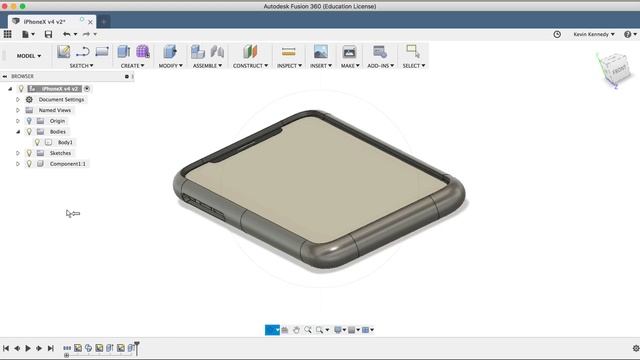
Task: Expand the Named Views node
Action: point(18,110)
